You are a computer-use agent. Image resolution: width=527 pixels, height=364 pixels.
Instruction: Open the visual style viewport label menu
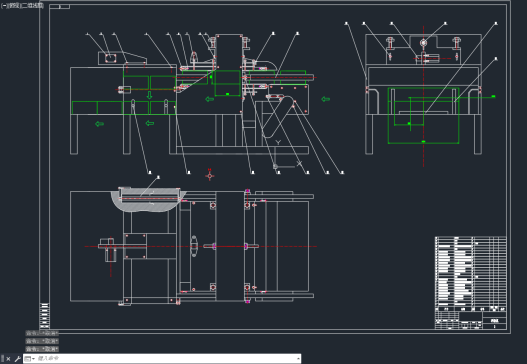[x=33, y=5]
